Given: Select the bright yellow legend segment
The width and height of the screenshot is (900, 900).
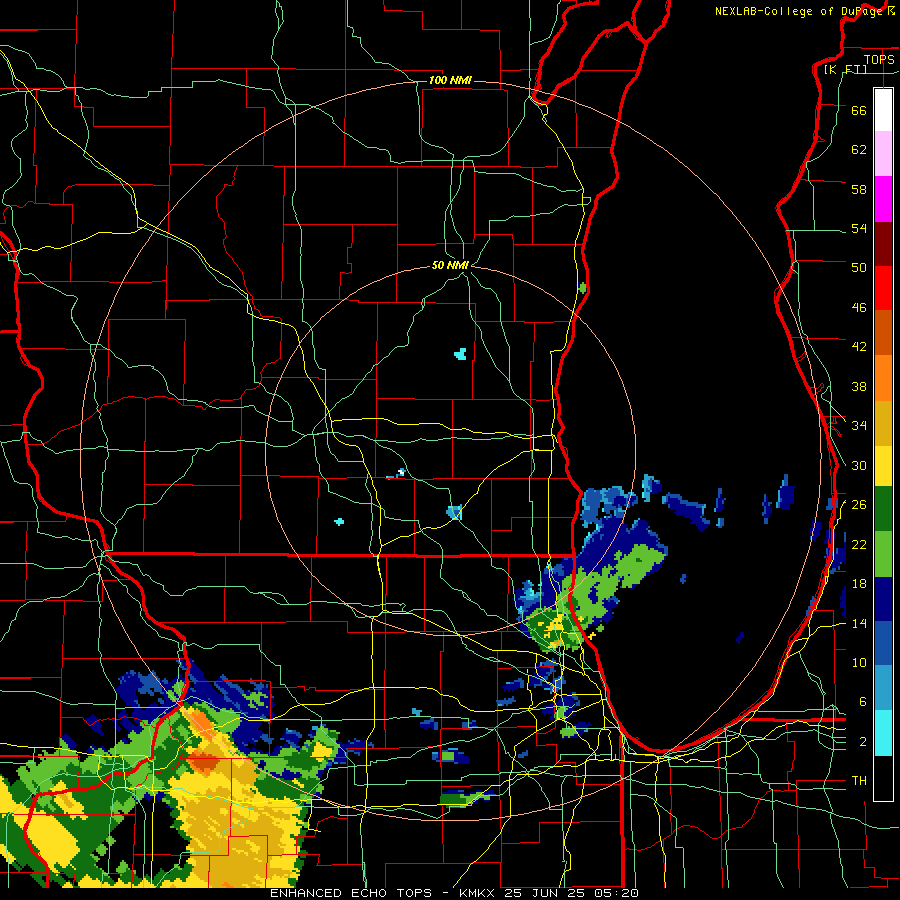Looking at the screenshot, I should (883, 466).
